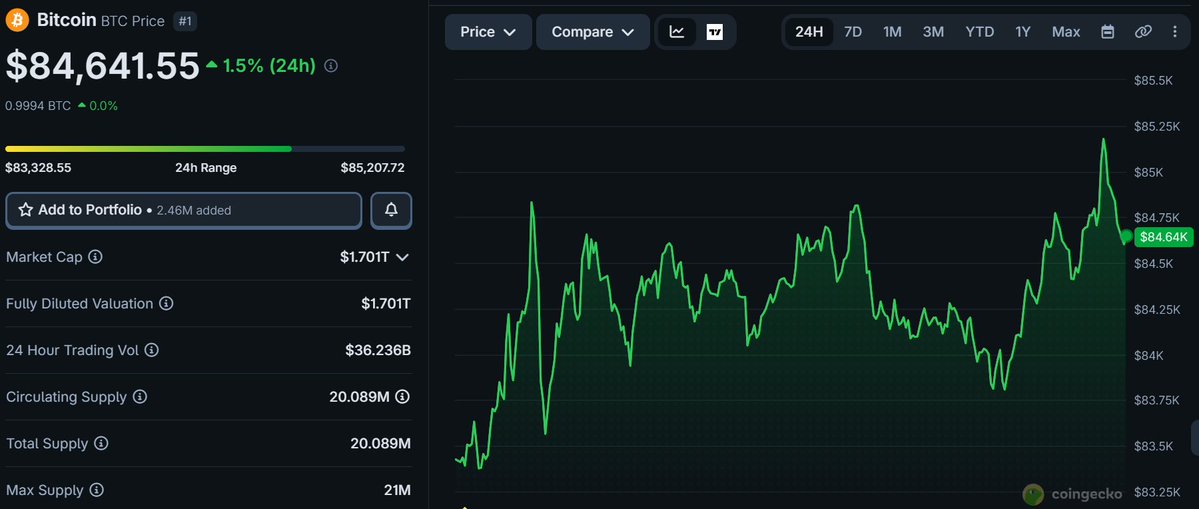Open 24 Hour Trading Vol info icon
The width and height of the screenshot is (1199, 509).
pos(151,351)
